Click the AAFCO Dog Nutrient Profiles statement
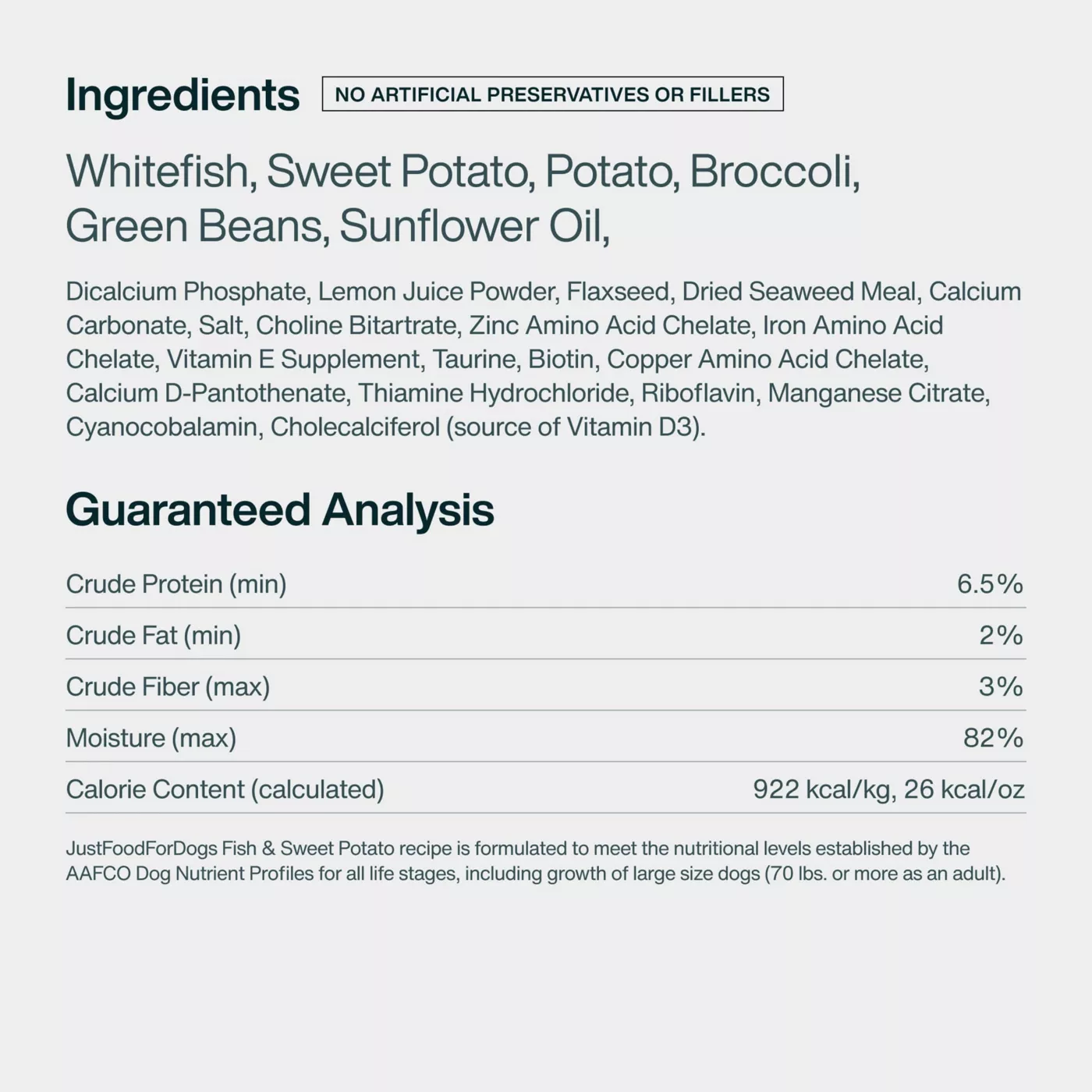The image size is (1092, 1092). pos(536,861)
